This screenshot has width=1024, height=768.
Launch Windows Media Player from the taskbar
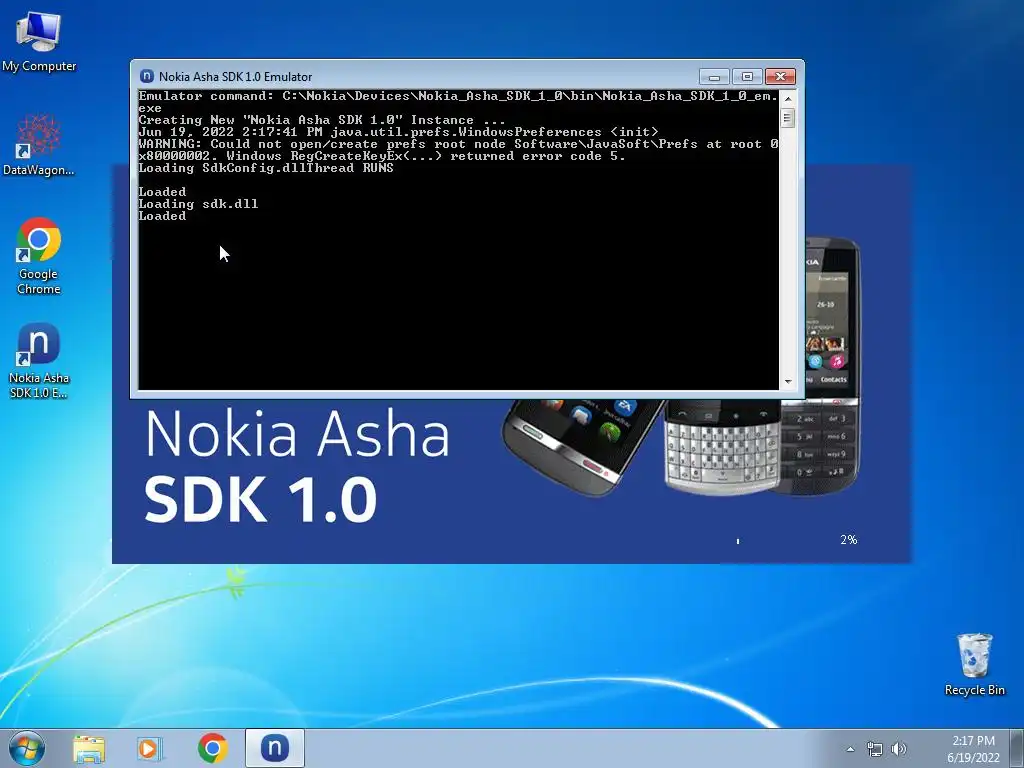pos(150,748)
